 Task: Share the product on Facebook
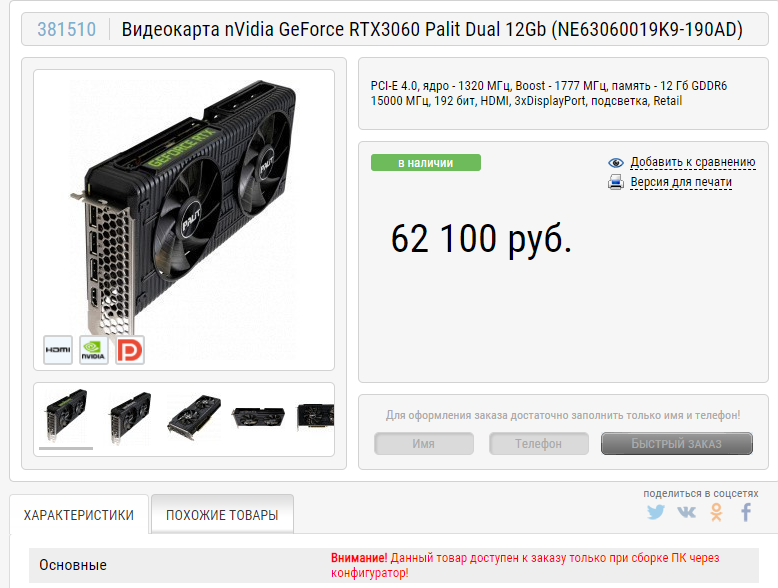(x=746, y=512)
